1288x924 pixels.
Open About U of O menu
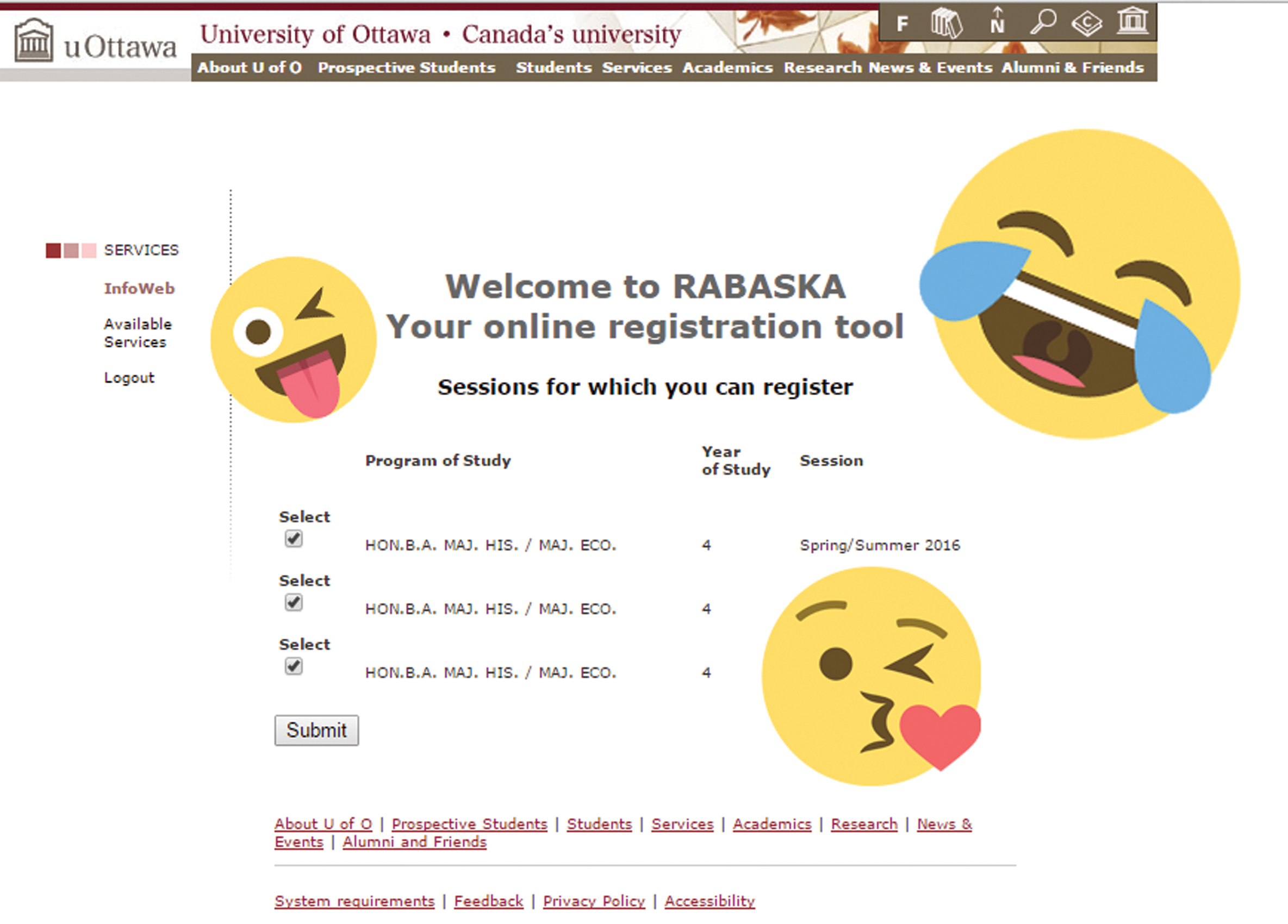pos(250,67)
